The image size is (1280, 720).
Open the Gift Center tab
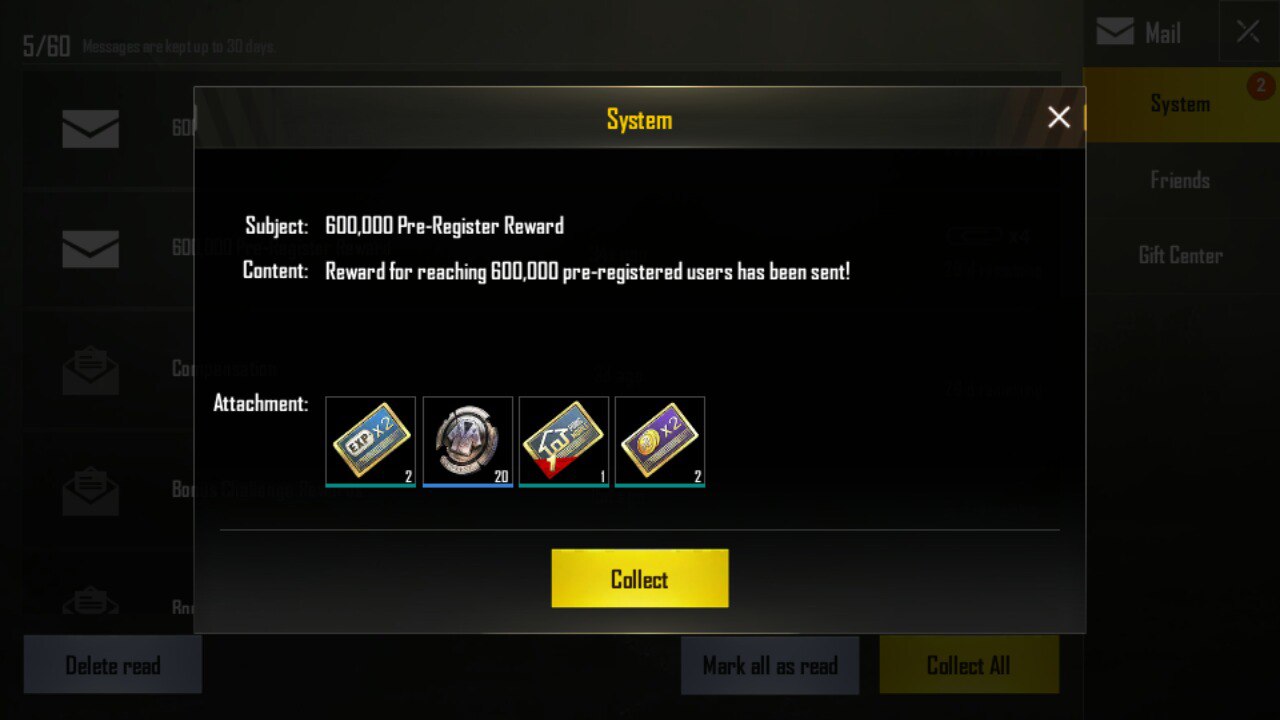click(x=1180, y=255)
